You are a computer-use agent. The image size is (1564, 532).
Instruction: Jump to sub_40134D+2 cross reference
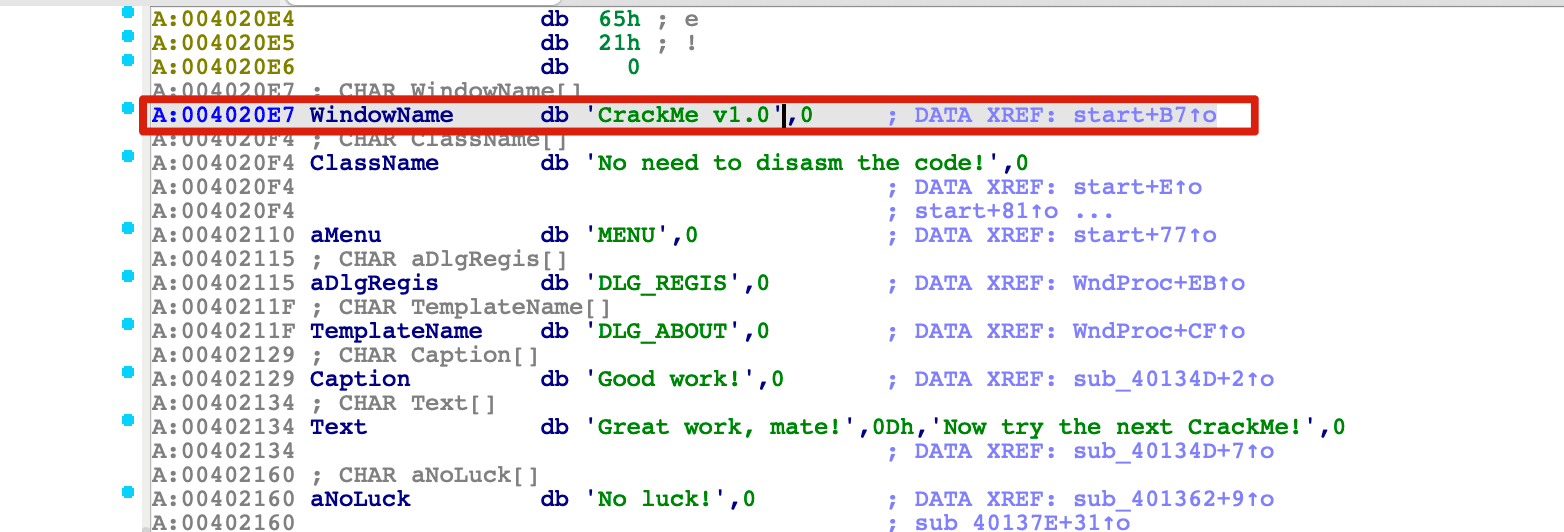(x=1174, y=379)
